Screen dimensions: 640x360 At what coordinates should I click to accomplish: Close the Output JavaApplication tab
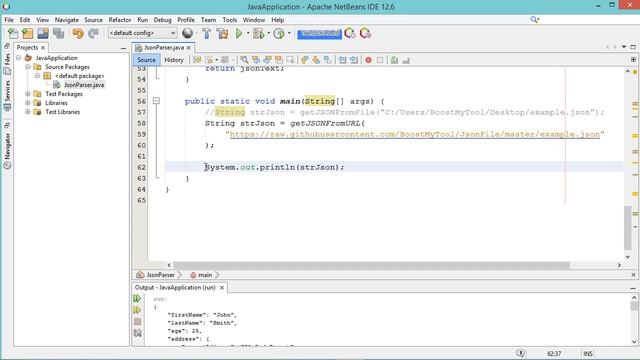click(x=222, y=288)
